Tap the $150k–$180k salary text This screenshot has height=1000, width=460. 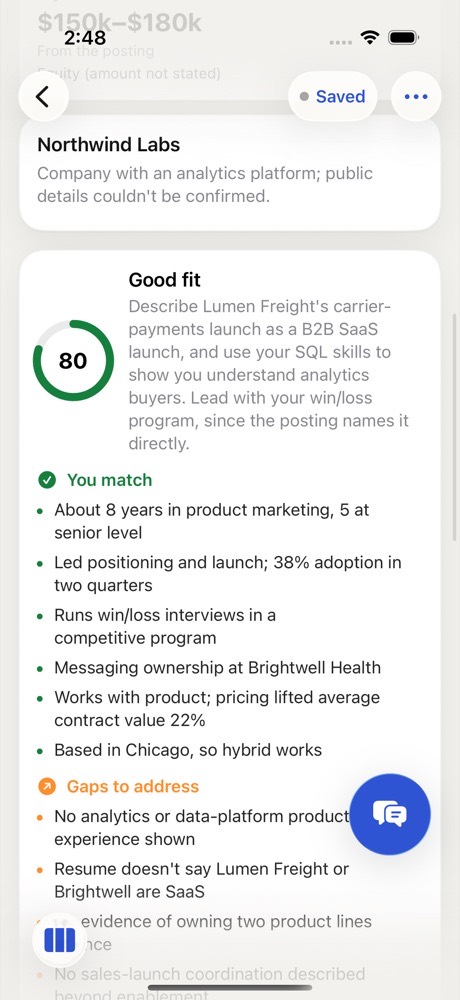click(x=120, y=23)
